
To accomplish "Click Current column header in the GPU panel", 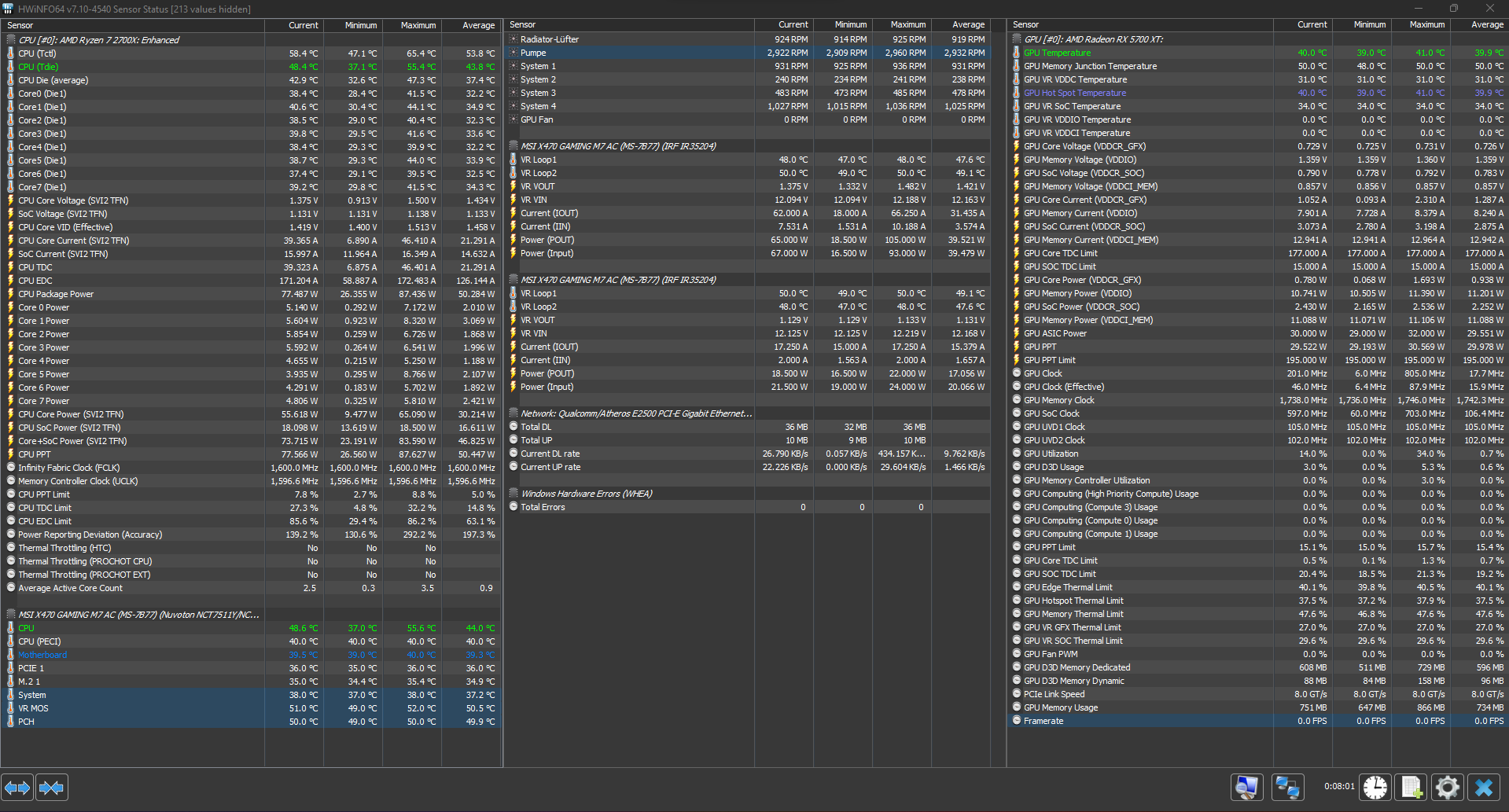I will point(1303,25).
